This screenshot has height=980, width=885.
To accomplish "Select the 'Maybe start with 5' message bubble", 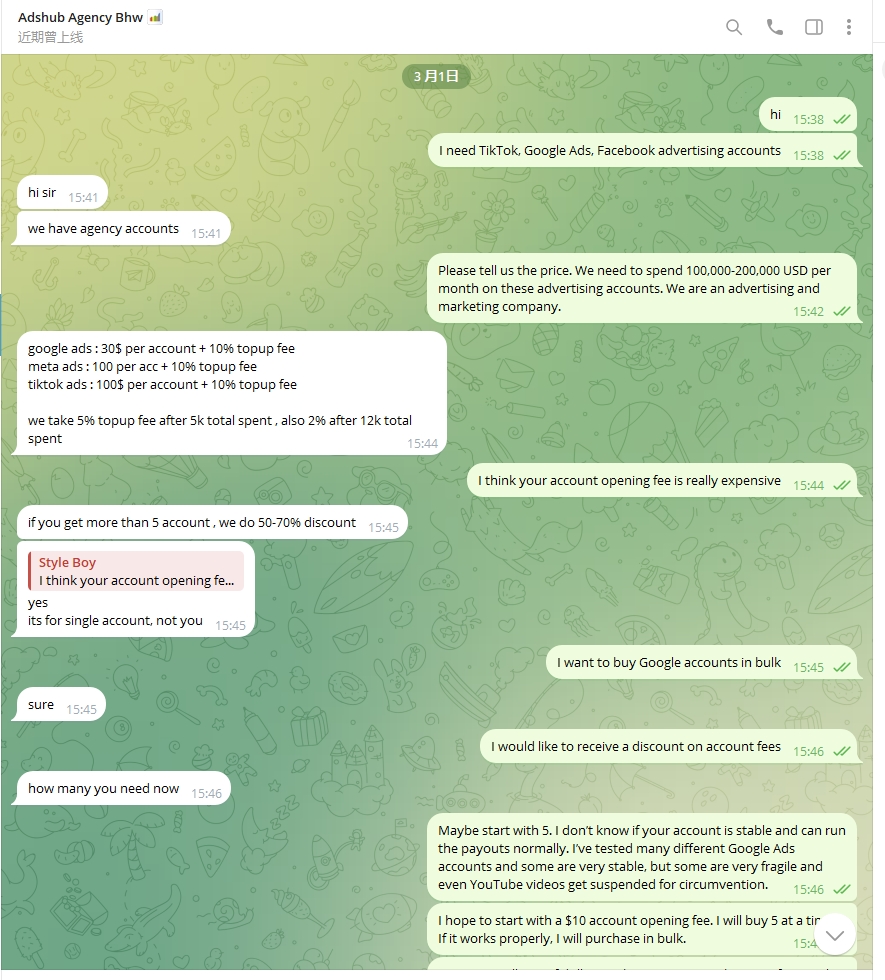I will 642,858.
